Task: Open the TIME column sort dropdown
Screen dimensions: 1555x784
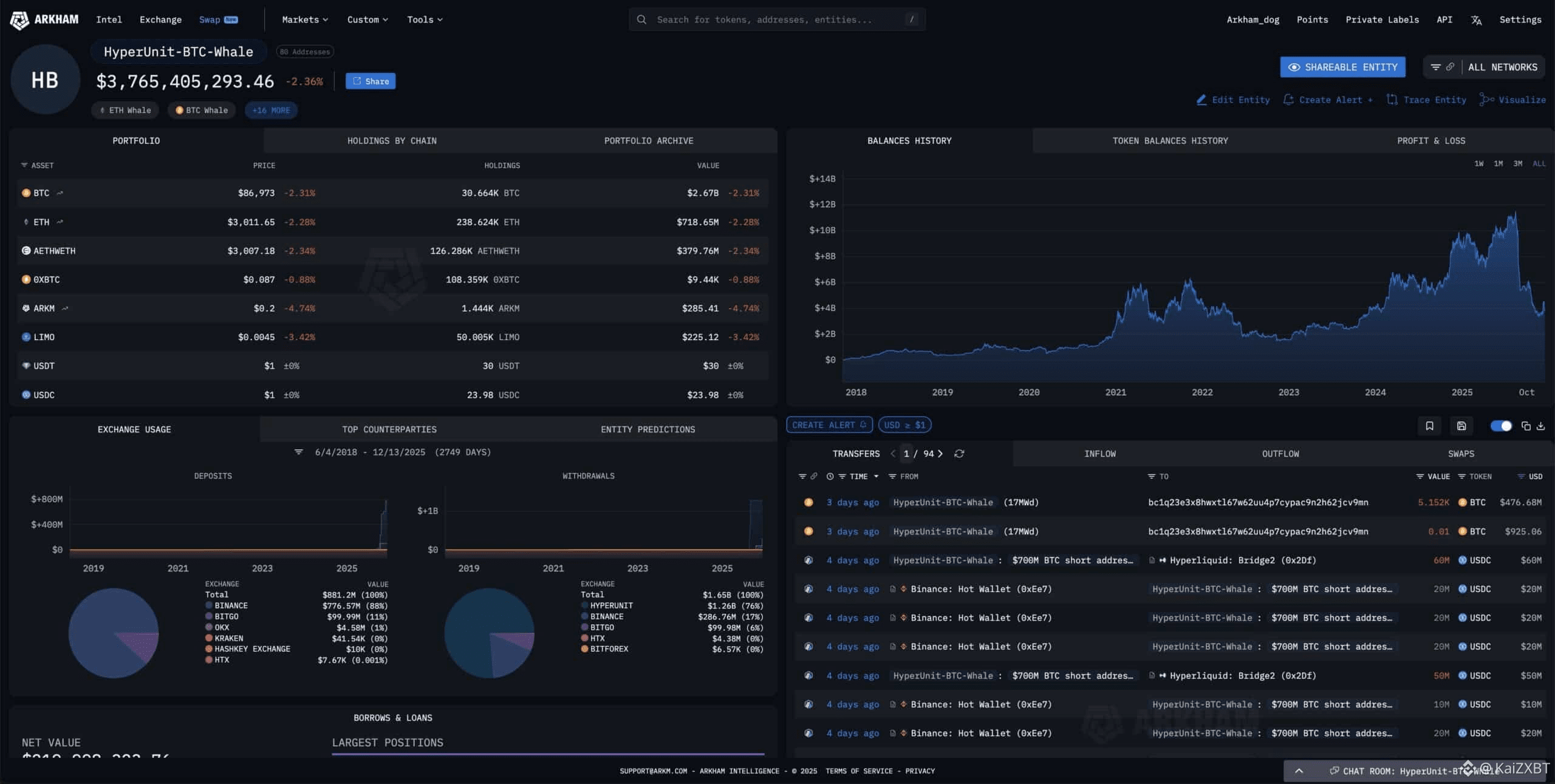Action: [875, 477]
